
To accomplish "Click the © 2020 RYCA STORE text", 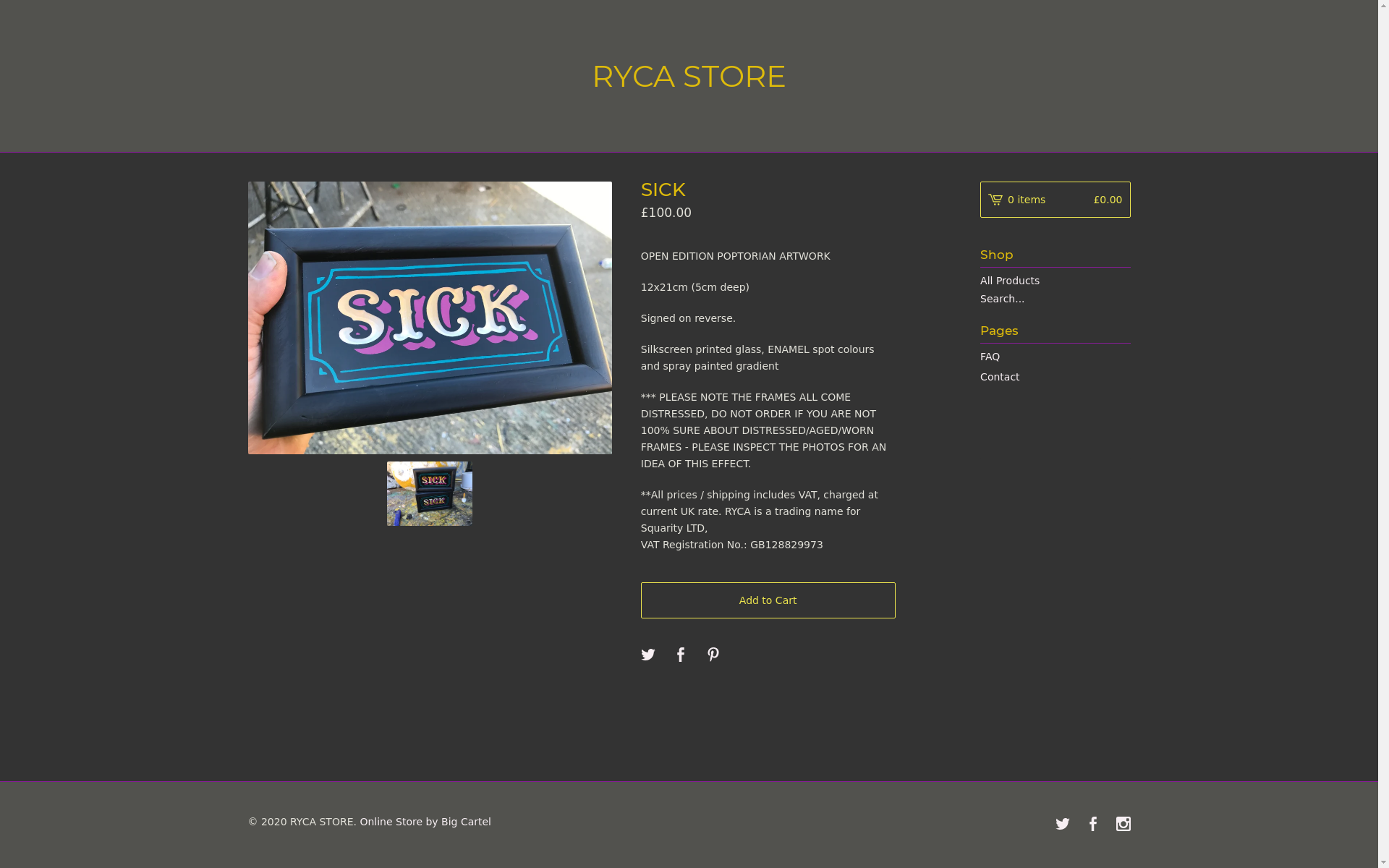I will pyautogui.click(x=302, y=822).
